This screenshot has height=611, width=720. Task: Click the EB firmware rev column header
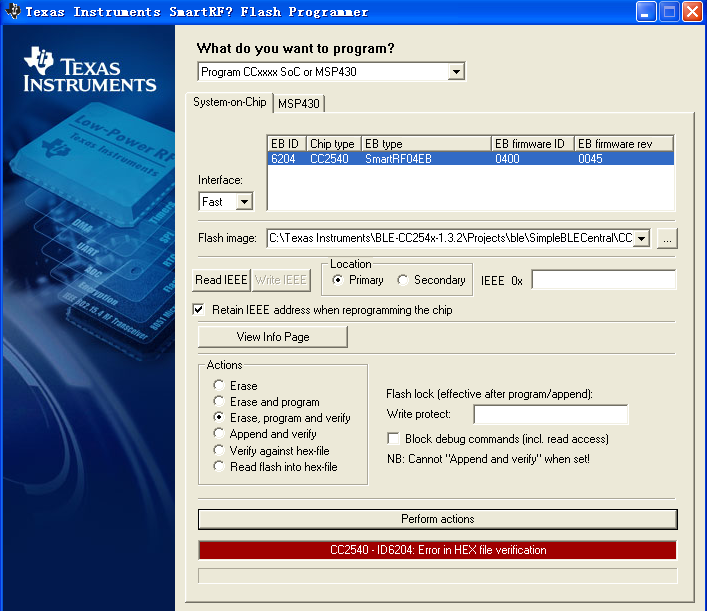pos(624,144)
